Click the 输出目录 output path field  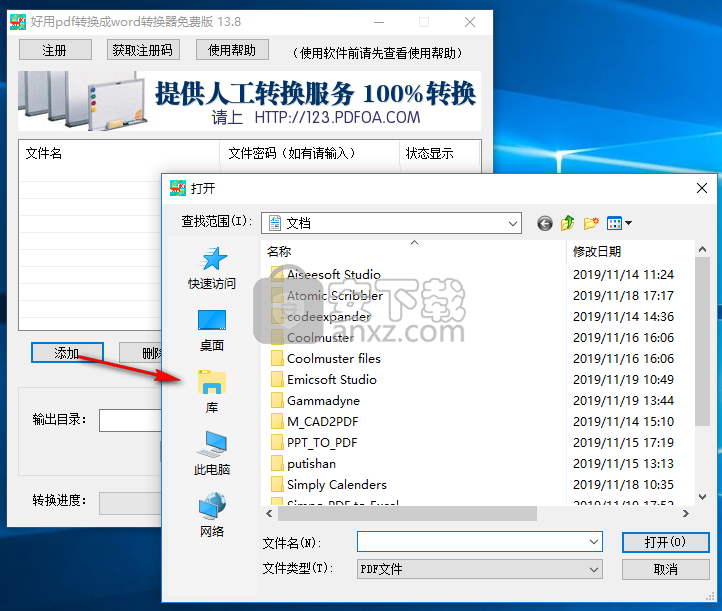point(131,420)
